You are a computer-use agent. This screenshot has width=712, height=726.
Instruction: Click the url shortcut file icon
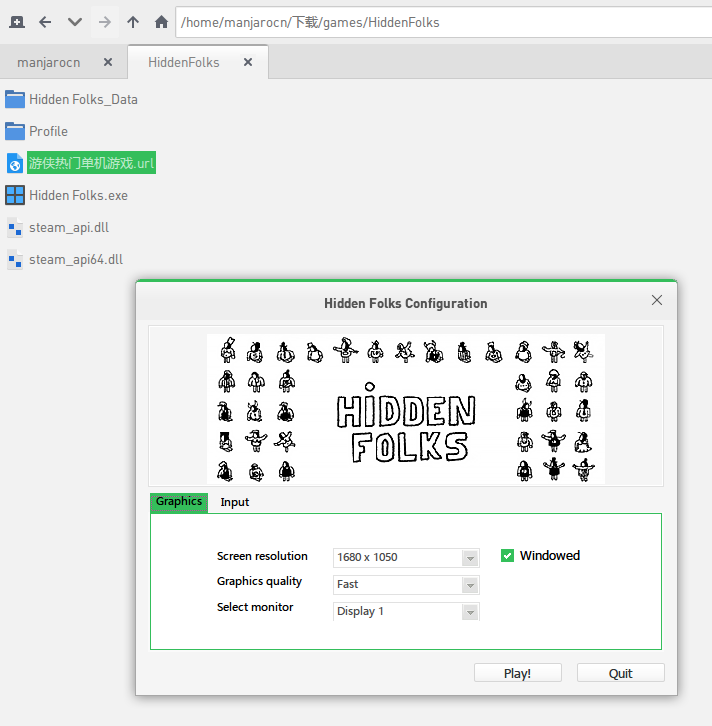click(15, 163)
